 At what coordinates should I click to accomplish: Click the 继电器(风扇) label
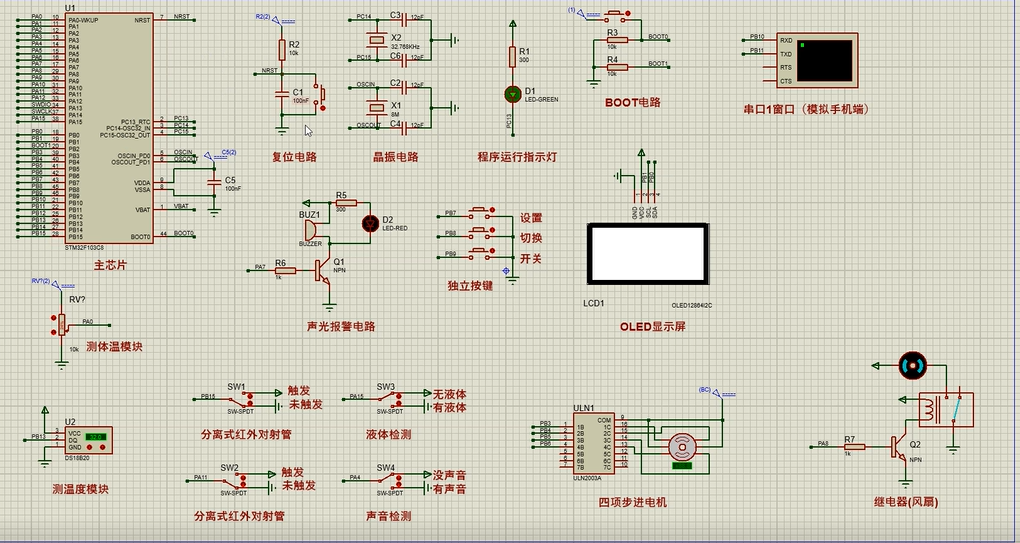906,501
